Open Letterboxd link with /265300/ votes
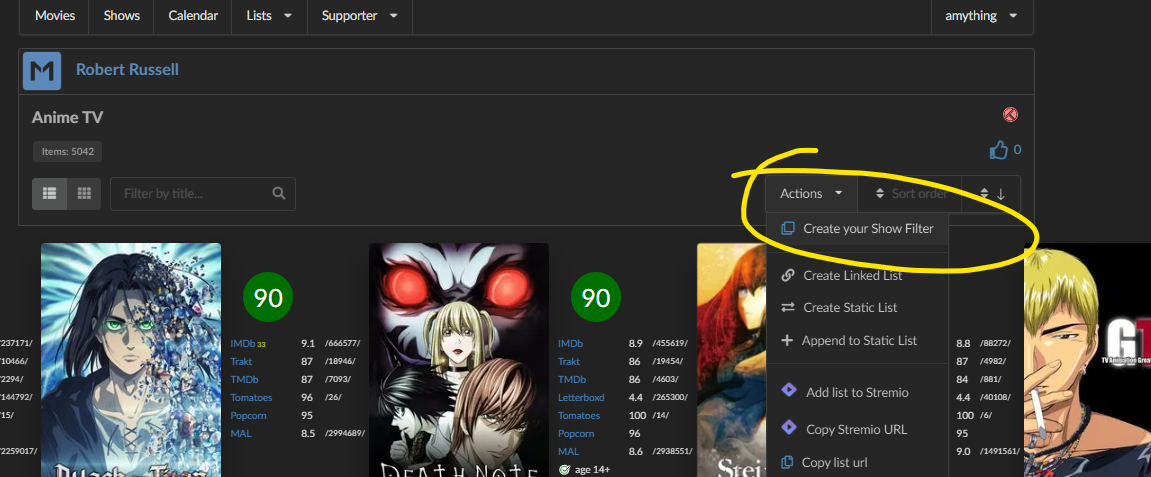 click(581, 397)
